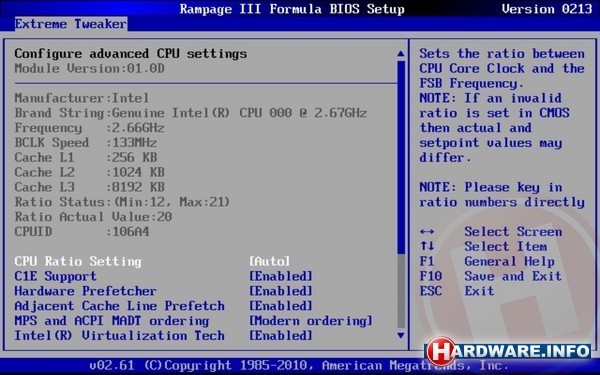Screen dimensions: 600x375
Task: Click the Brand String line
Action: coord(191,113)
